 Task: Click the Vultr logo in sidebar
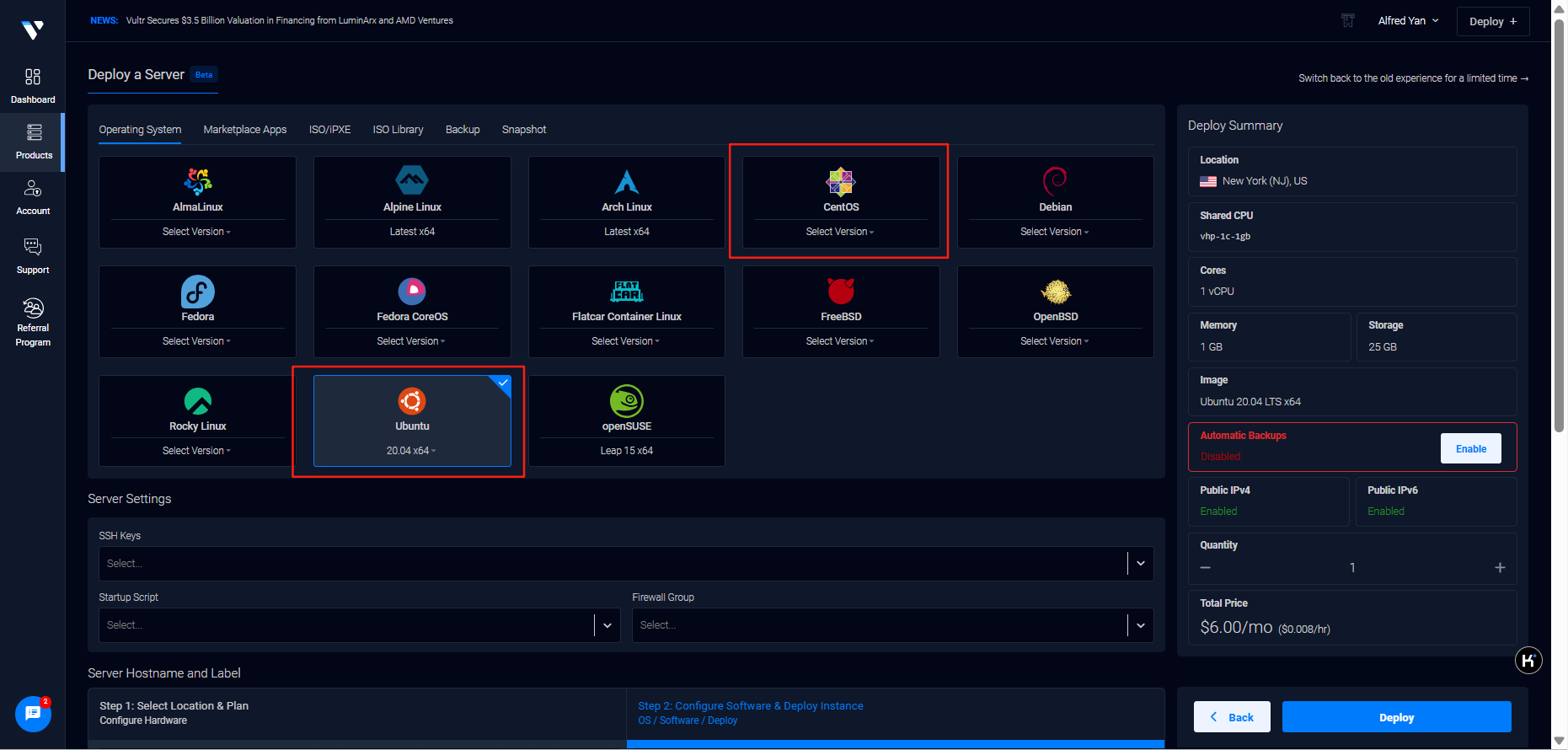point(33,30)
